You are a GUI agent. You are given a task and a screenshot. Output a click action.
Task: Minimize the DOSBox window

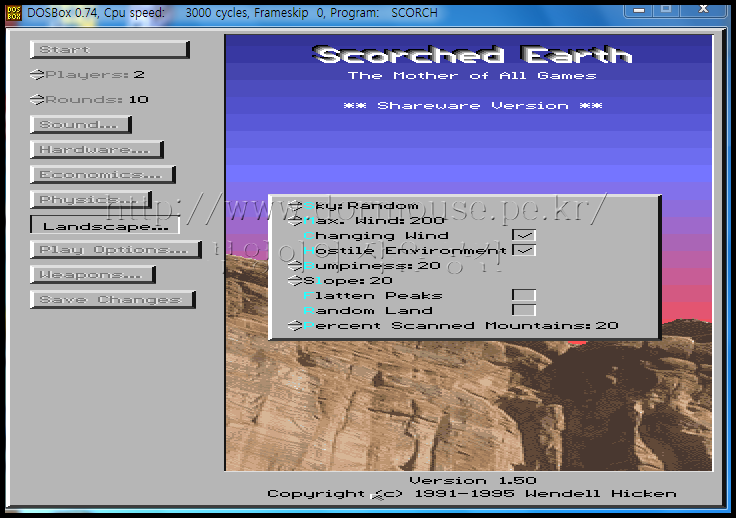coord(638,10)
